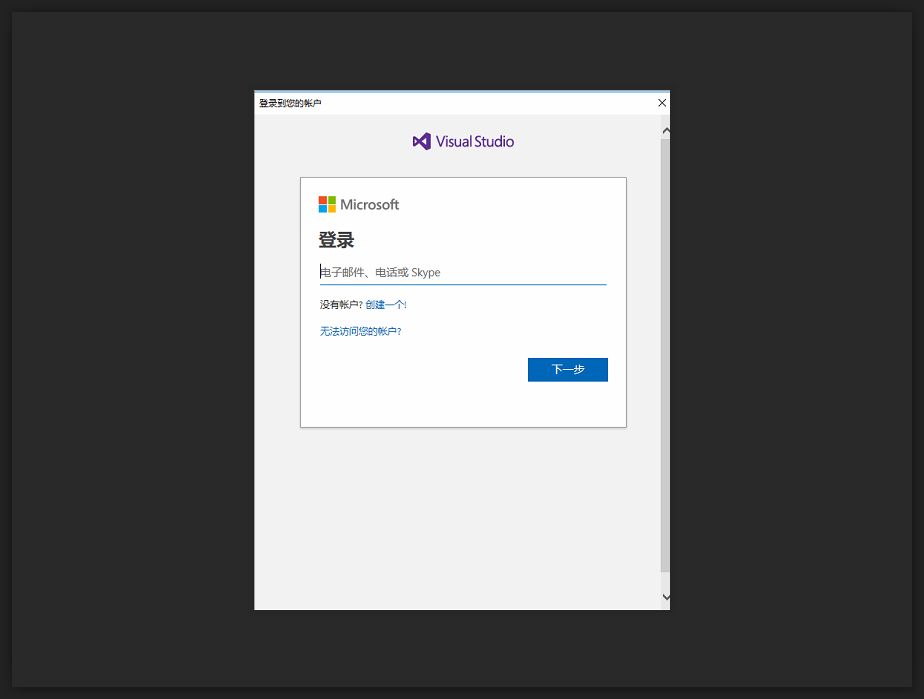The image size is (924, 699).
Task: Click the scrollbar down arrow
Action: (x=665, y=596)
